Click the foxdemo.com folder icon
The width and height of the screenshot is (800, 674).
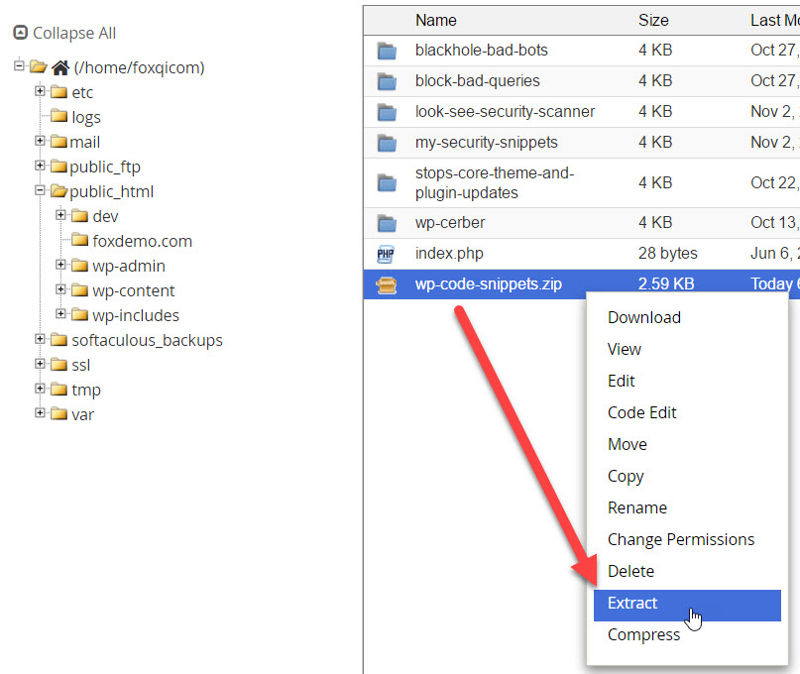tap(81, 241)
